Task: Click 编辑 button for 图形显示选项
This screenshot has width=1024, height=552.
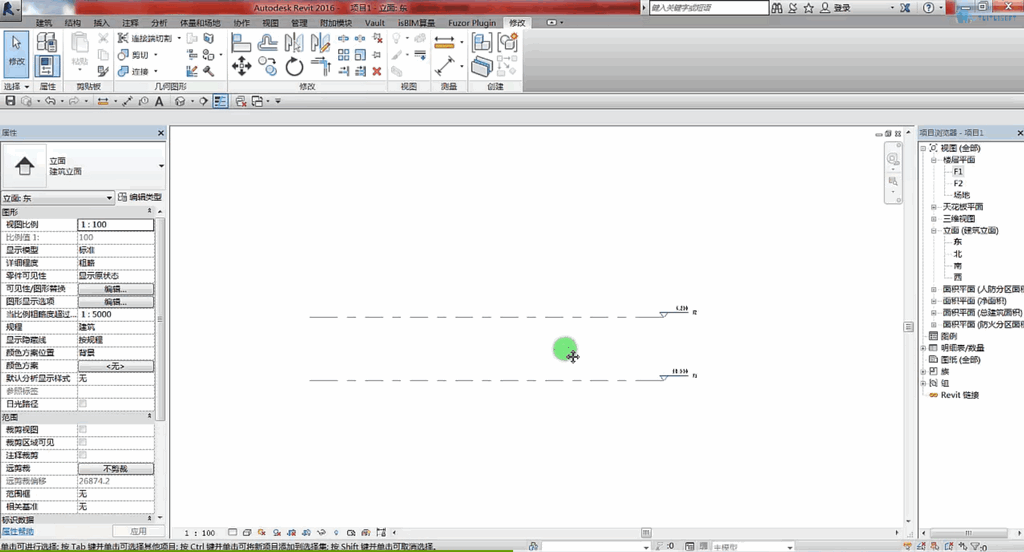Action: tap(116, 302)
